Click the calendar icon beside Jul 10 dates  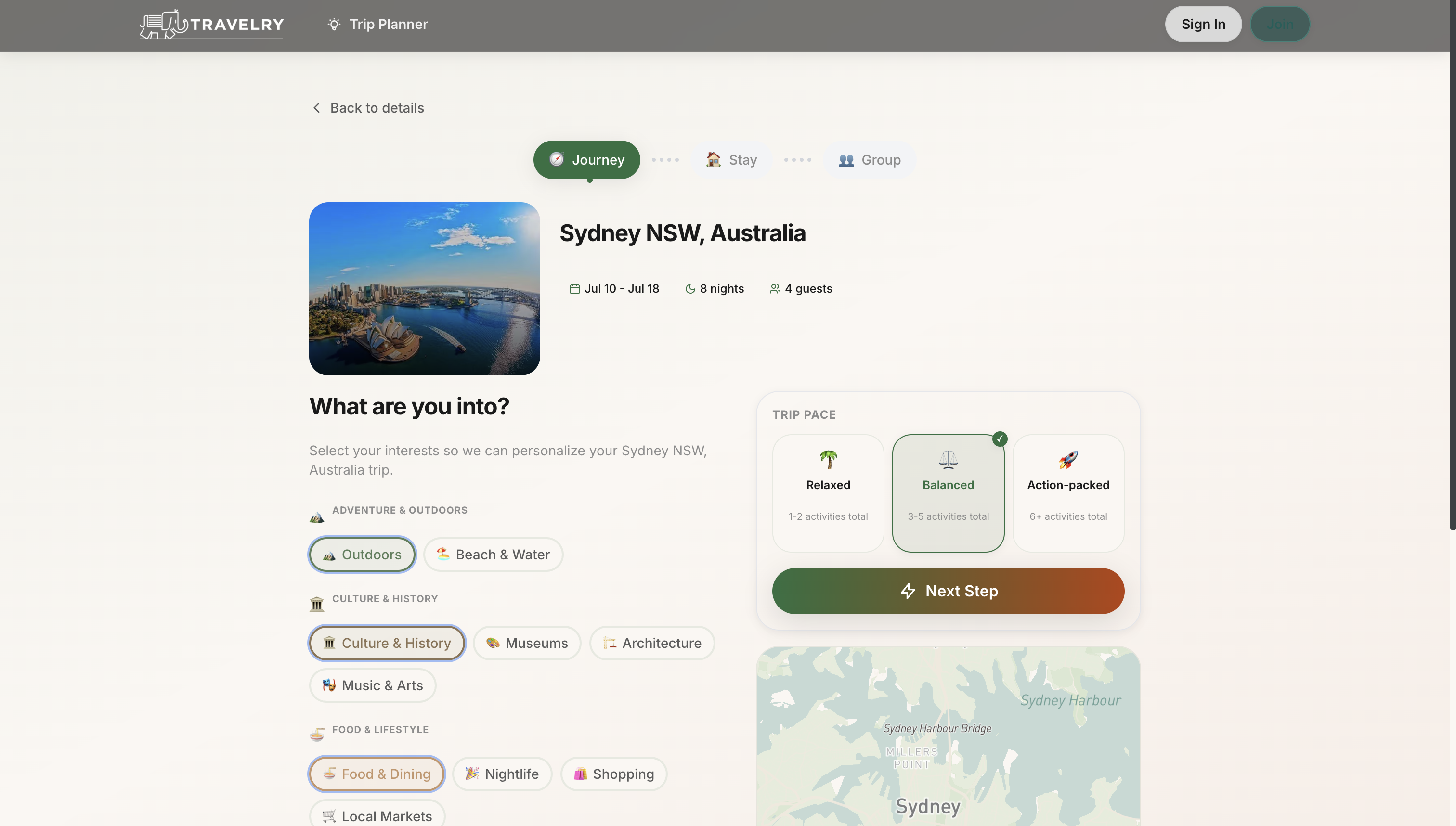point(574,288)
